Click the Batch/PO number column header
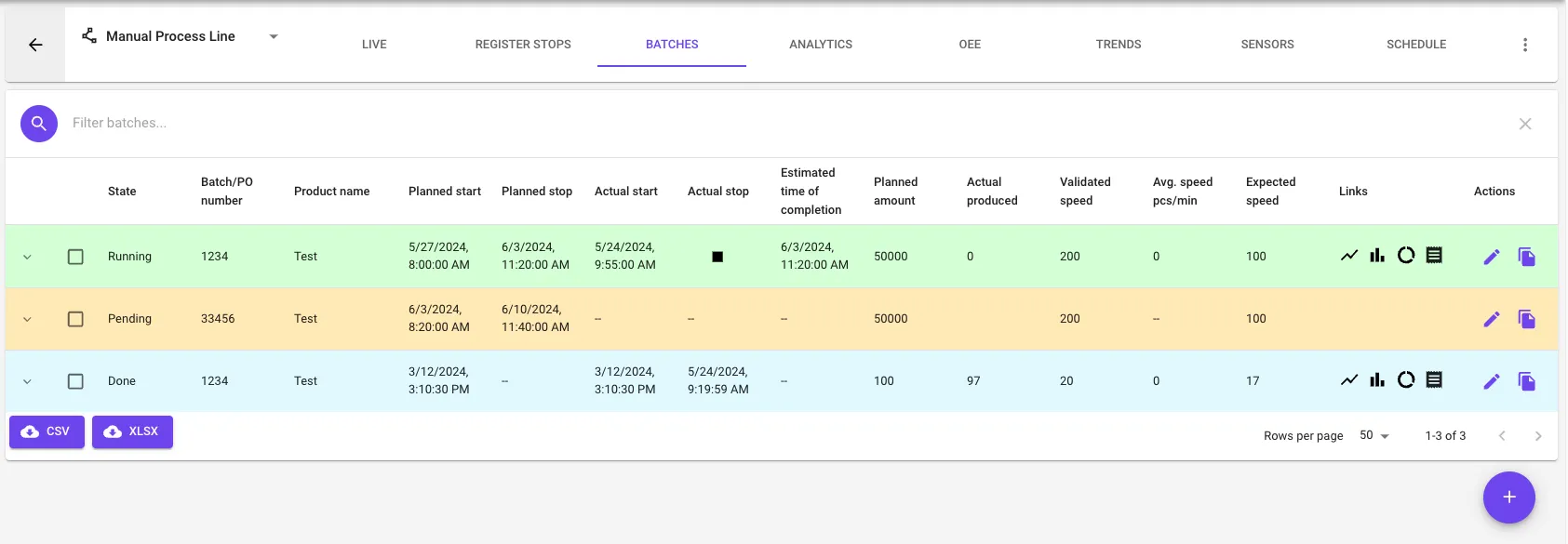Viewport: 1568px width, 544px height. click(x=227, y=192)
